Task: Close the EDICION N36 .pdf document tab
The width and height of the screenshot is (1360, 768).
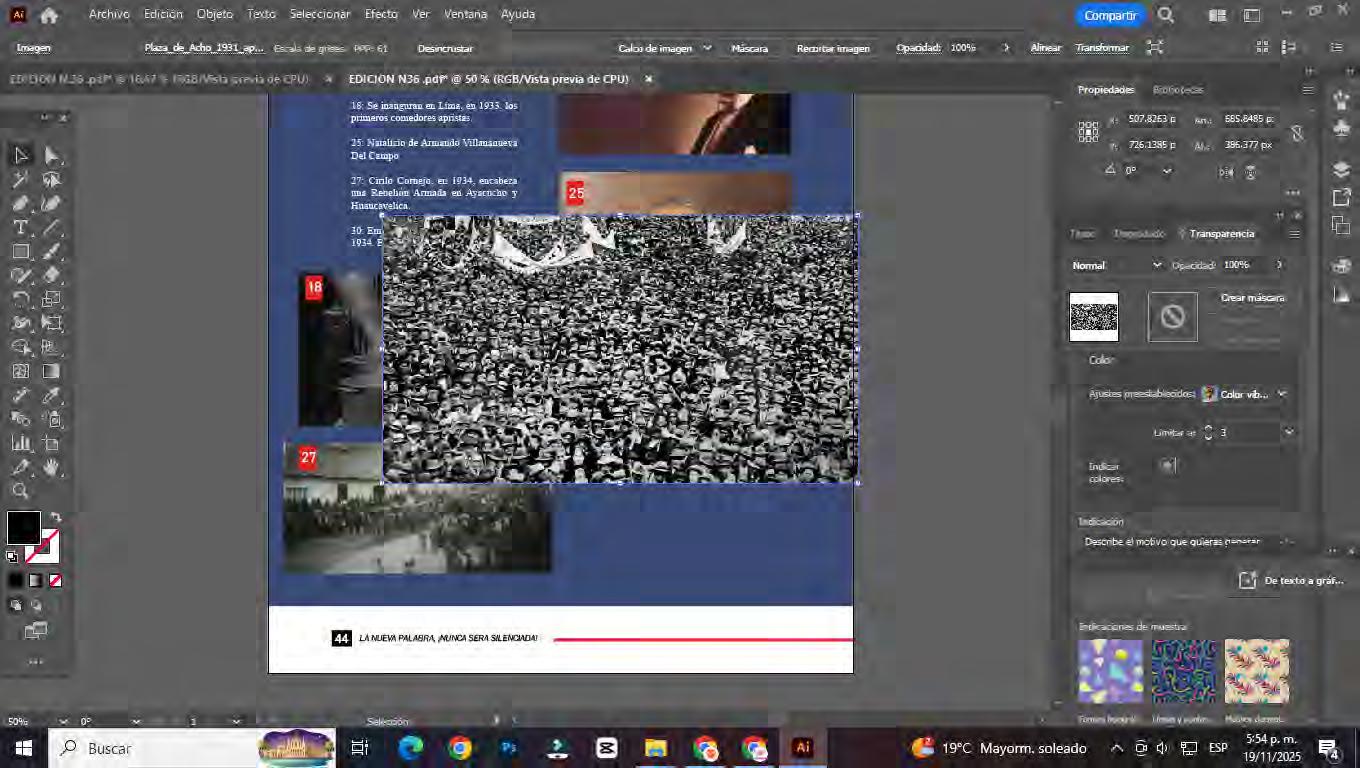Action: point(648,79)
